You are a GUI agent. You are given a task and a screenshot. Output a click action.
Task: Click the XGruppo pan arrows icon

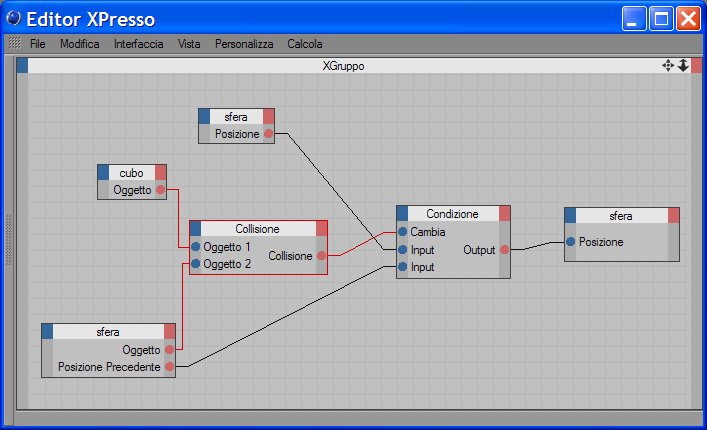(668, 65)
